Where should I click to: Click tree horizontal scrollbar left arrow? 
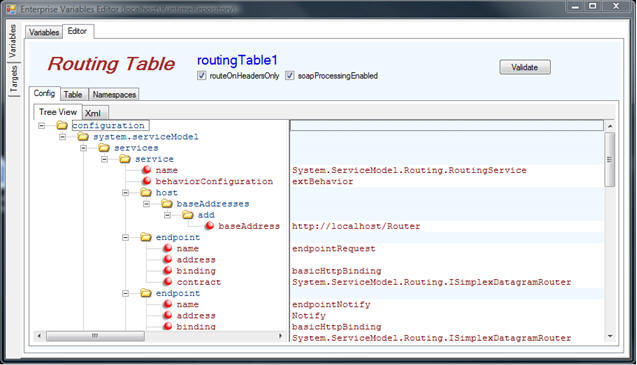click(x=39, y=336)
